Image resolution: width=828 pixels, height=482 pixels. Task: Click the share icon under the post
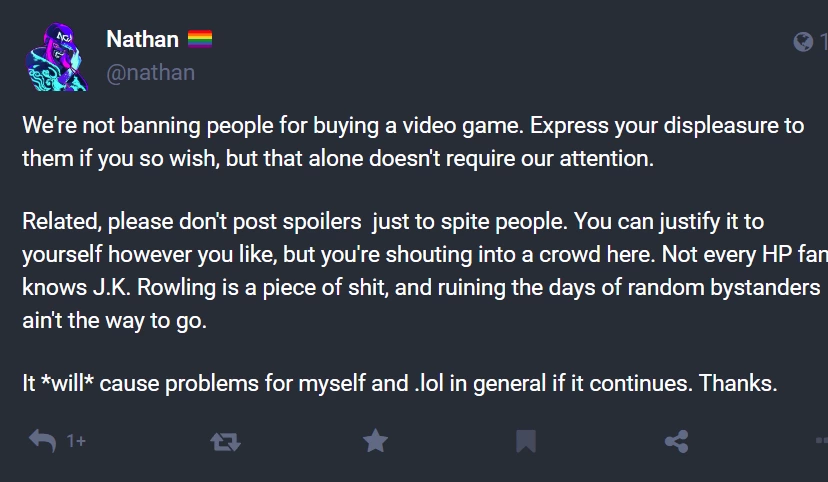676,441
